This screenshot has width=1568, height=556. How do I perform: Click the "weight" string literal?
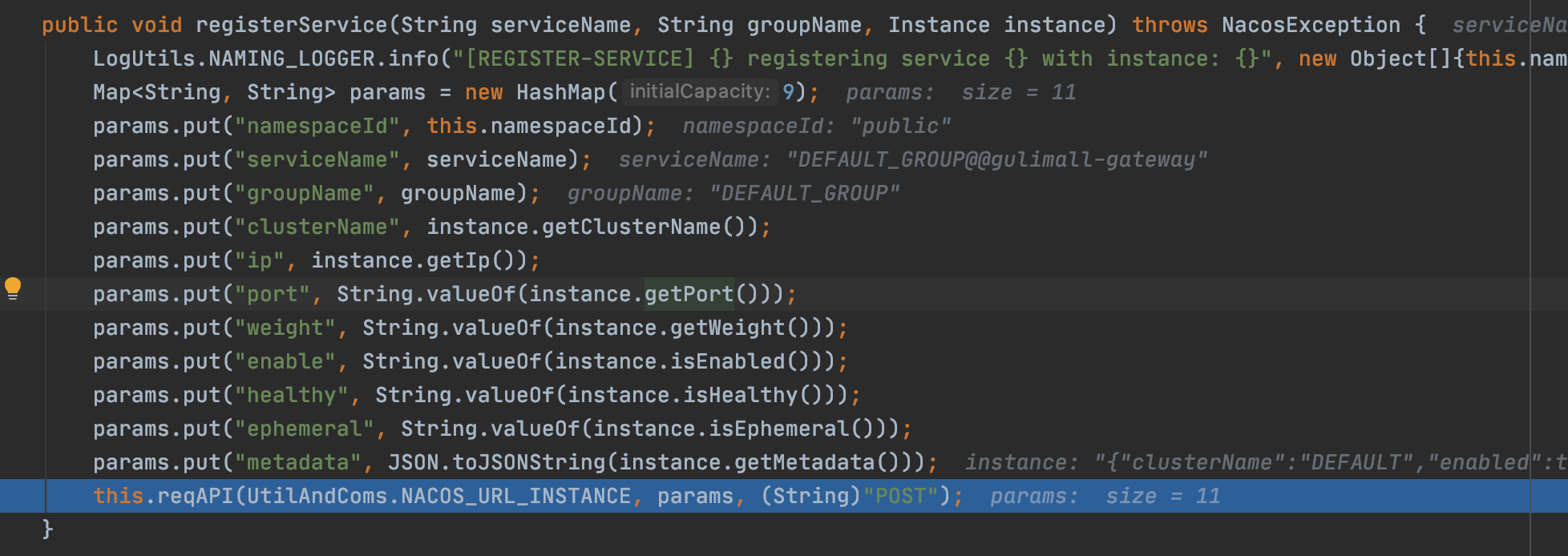pyautogui.click(x=285, y=328)
